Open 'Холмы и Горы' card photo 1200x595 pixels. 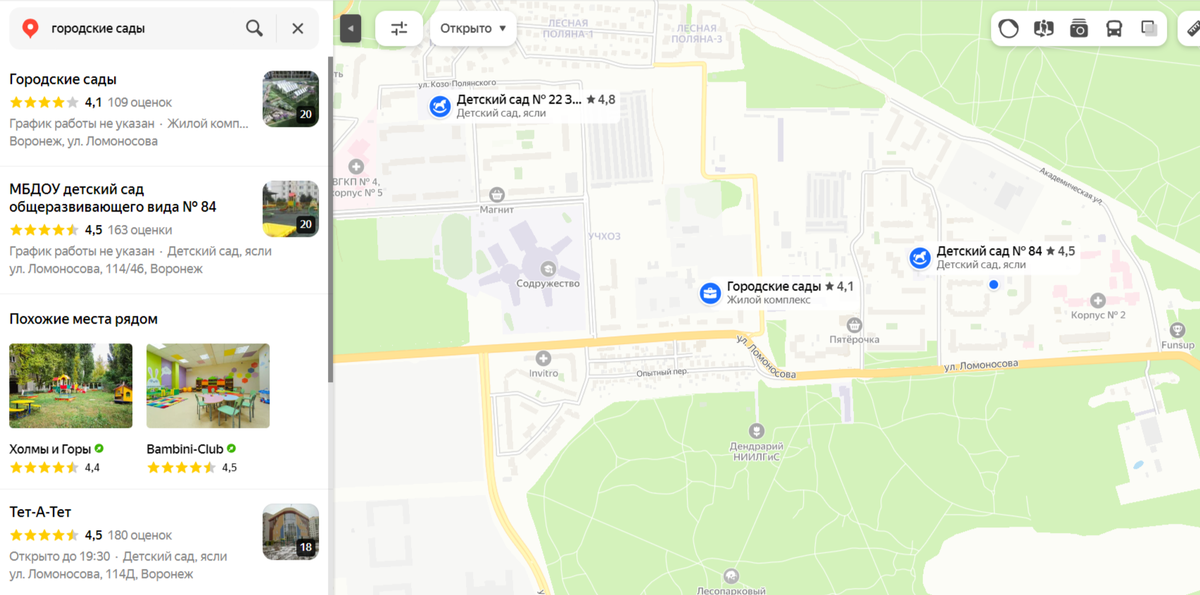point(71,386)
